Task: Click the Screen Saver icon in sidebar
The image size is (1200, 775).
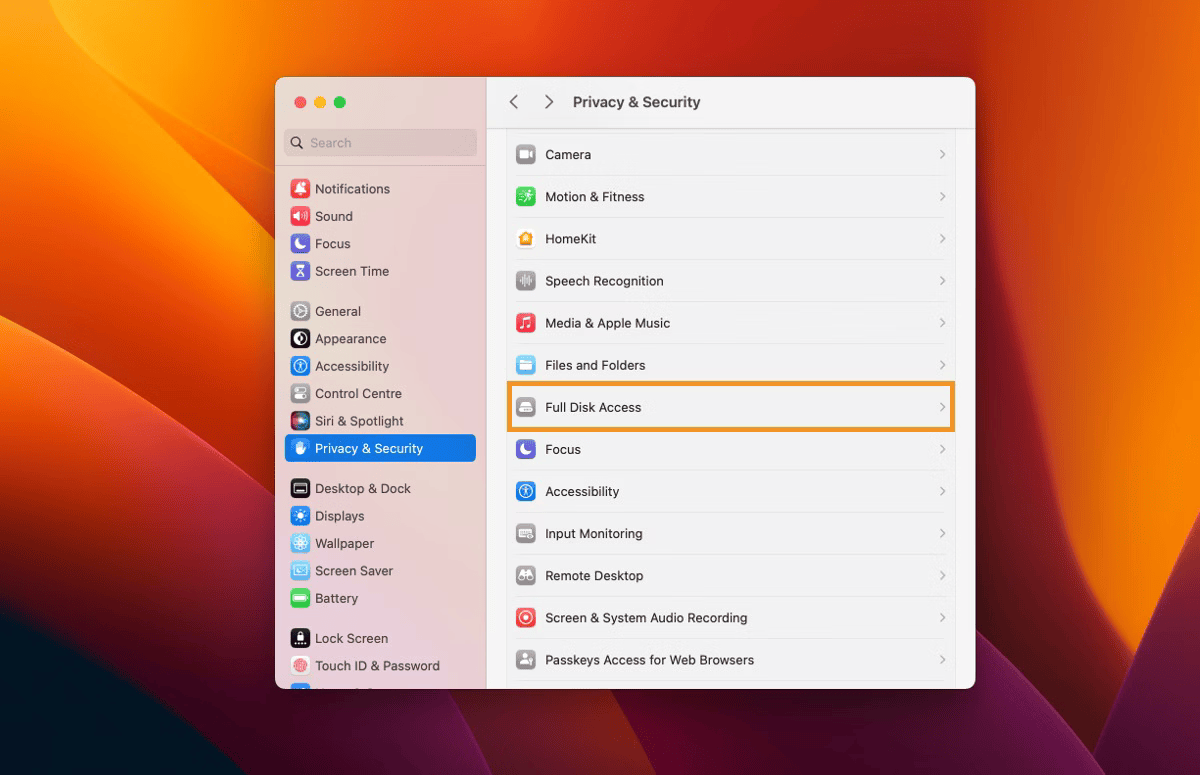Action: point(300,571)
